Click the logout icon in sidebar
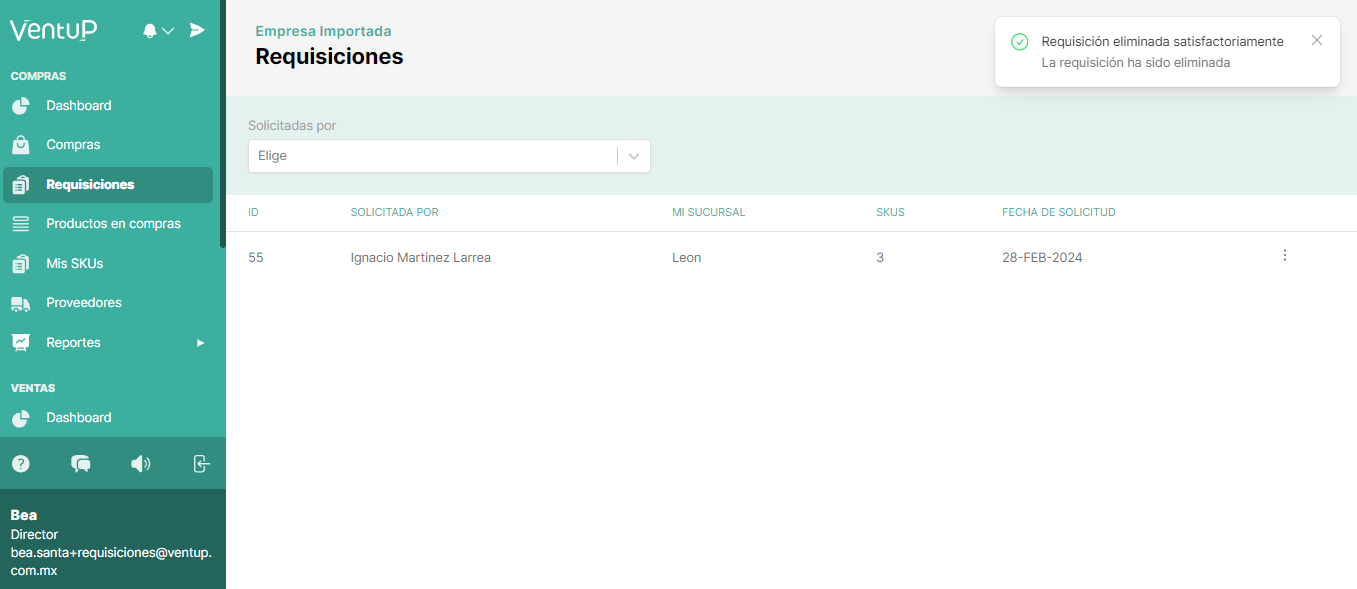 (x=201, y=463)
